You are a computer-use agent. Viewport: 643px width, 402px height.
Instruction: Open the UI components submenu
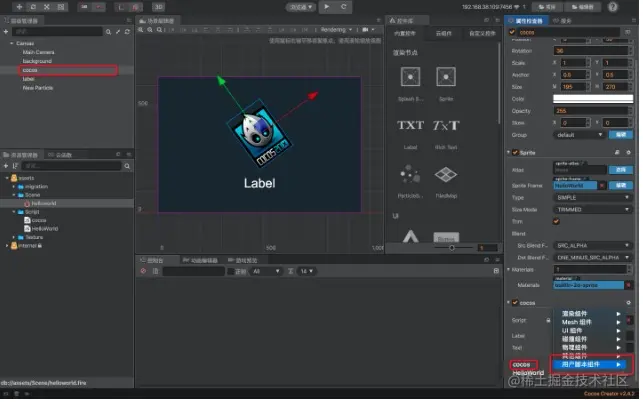(x=588, y=331)
